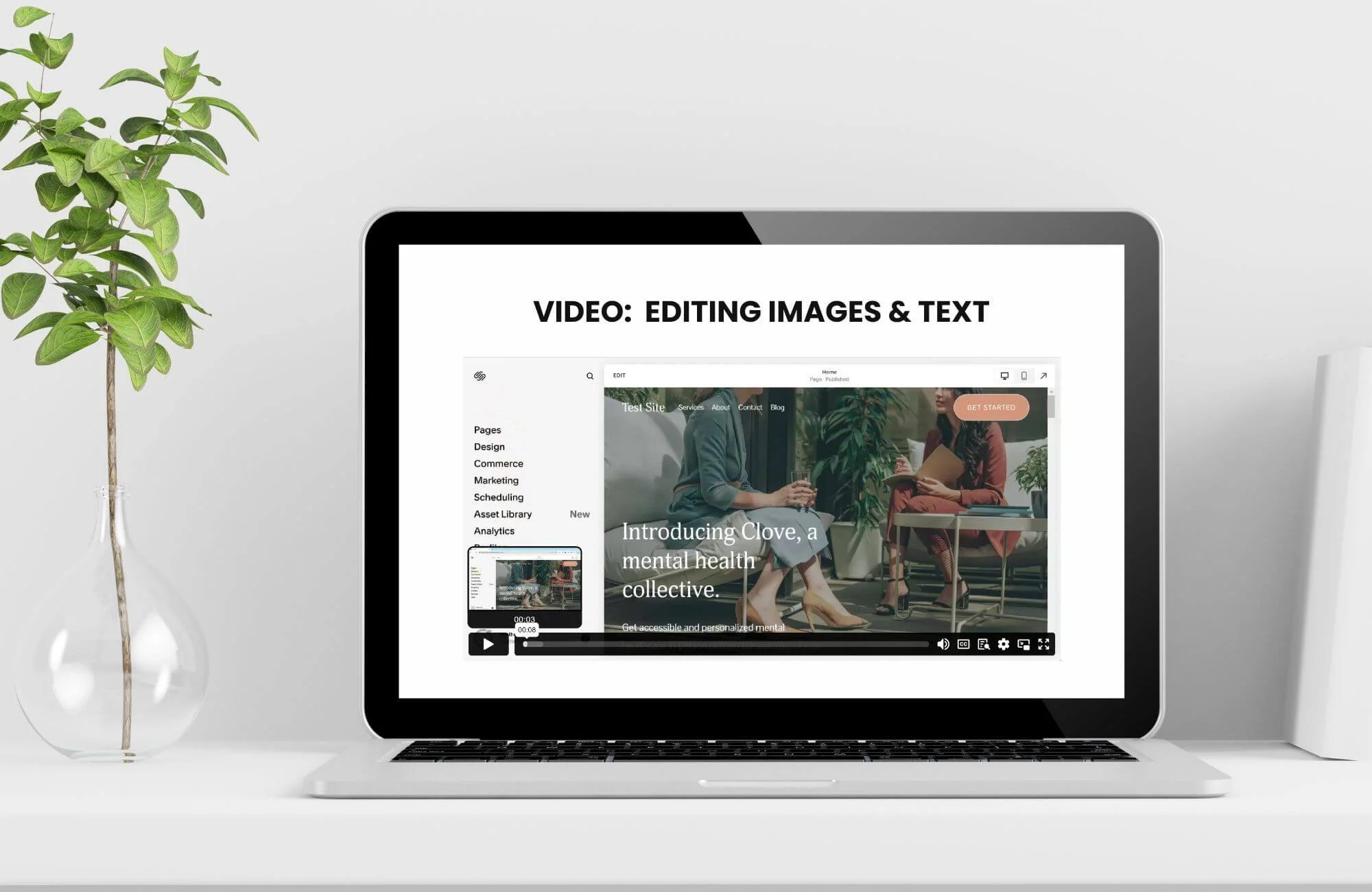
Task: Enable picture-in-picture mode
Action: (x=1024, y=644)
